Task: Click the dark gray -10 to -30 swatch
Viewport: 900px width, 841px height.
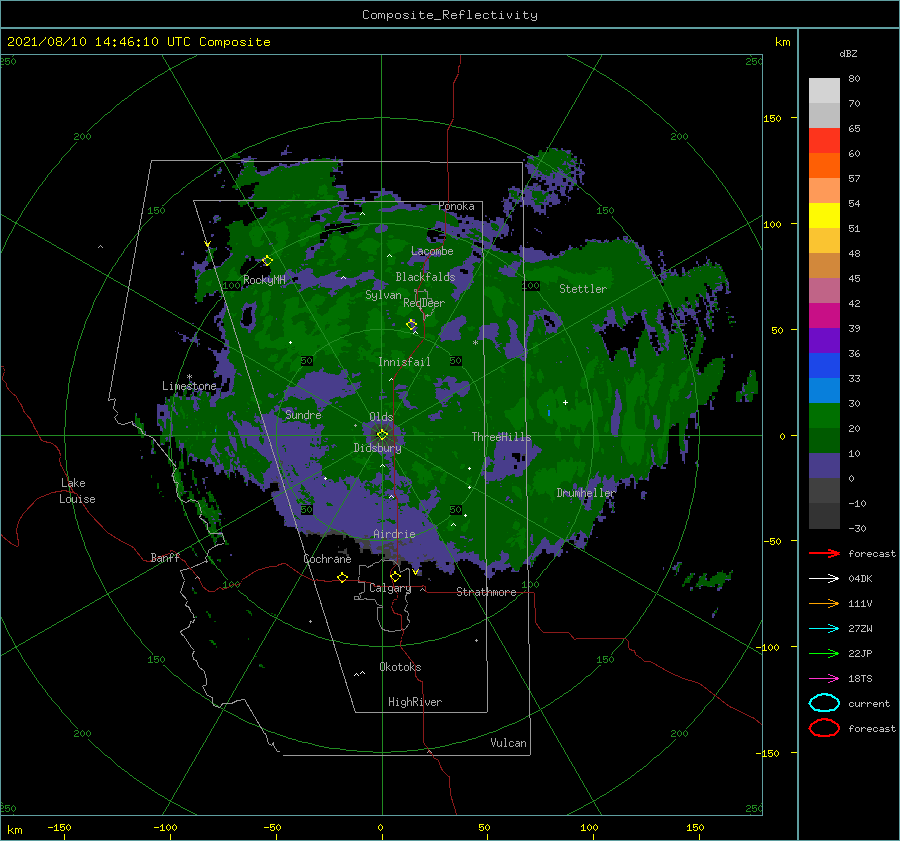Action: click(824, 516)
